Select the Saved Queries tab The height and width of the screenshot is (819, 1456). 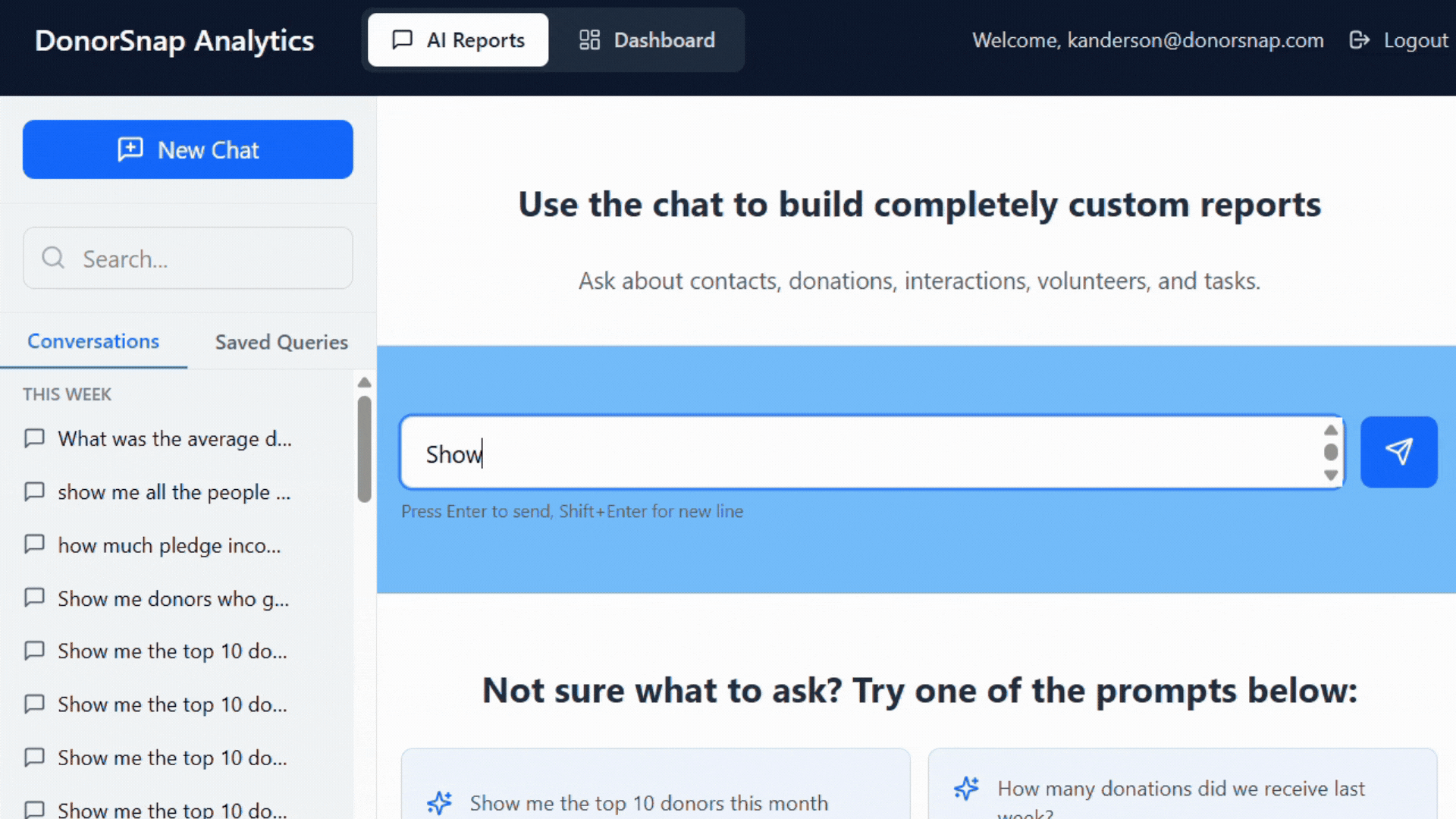click(x=281, y=342)
